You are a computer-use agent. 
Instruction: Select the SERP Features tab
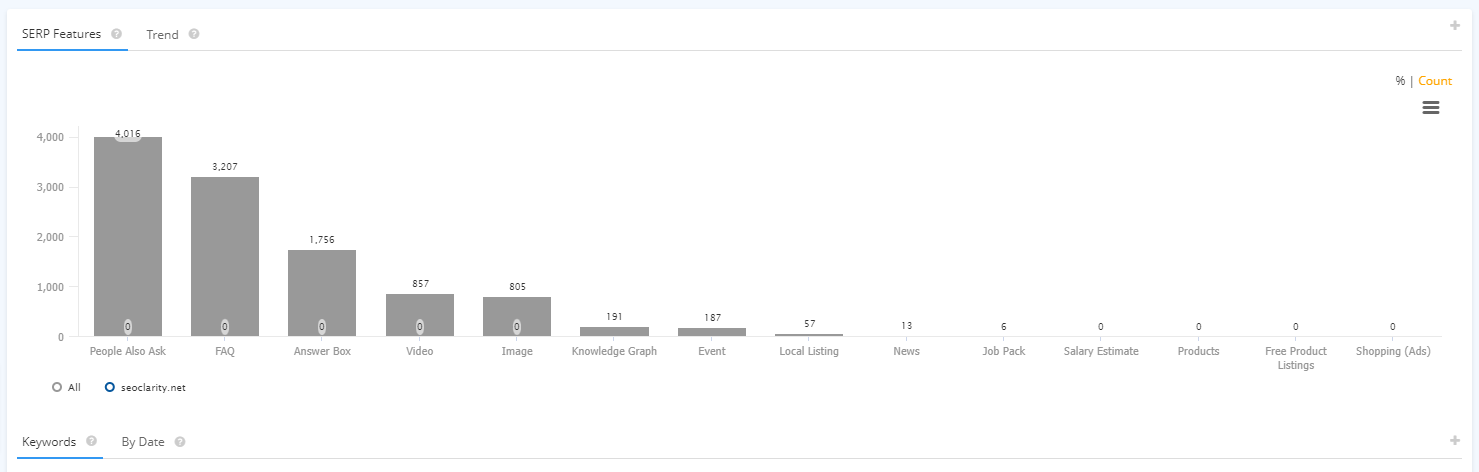coord(62,34)
